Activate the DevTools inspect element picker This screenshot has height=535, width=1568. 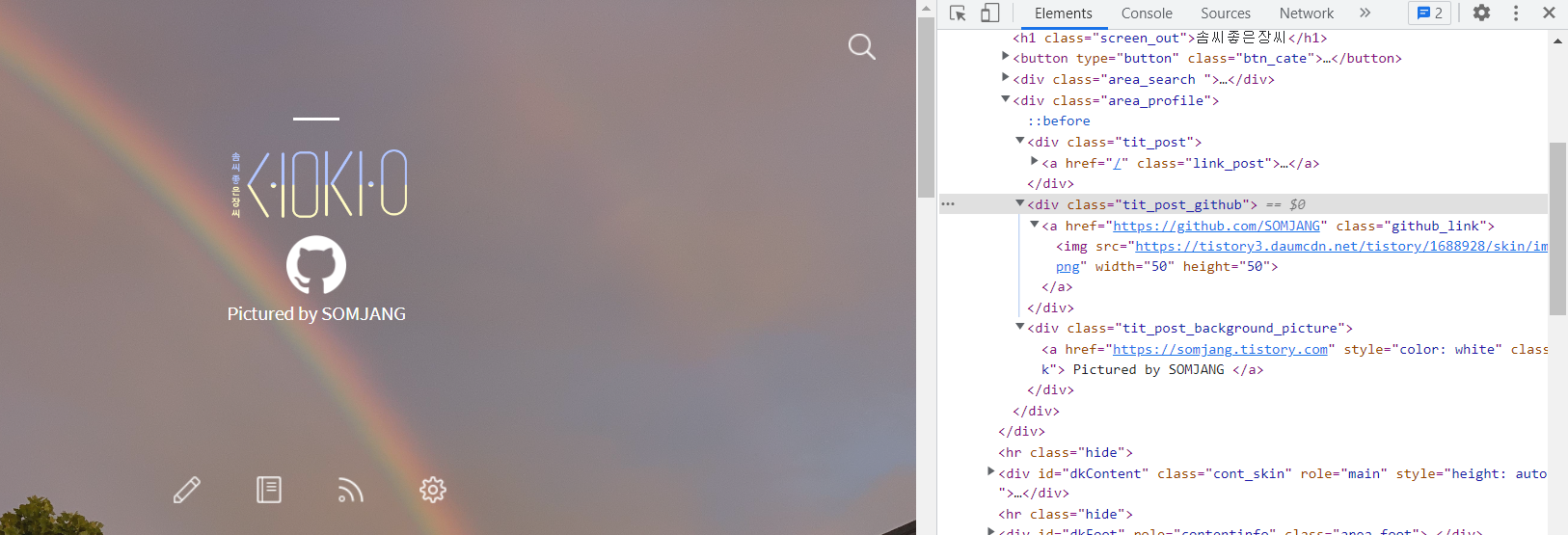(x=958, y=13)
